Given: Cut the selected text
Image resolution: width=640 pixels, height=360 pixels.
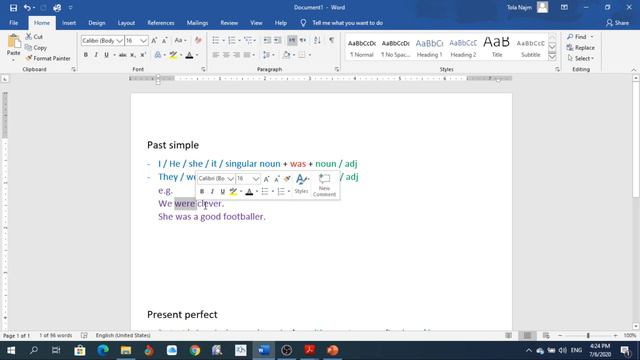Looking at the screenshot, I should coord(34,37).
